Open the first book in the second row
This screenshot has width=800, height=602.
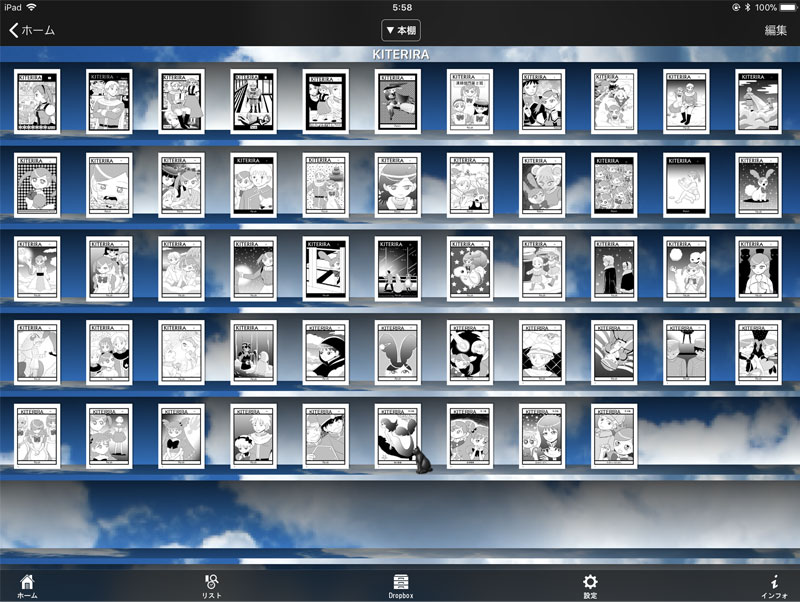tap(37, 185)
